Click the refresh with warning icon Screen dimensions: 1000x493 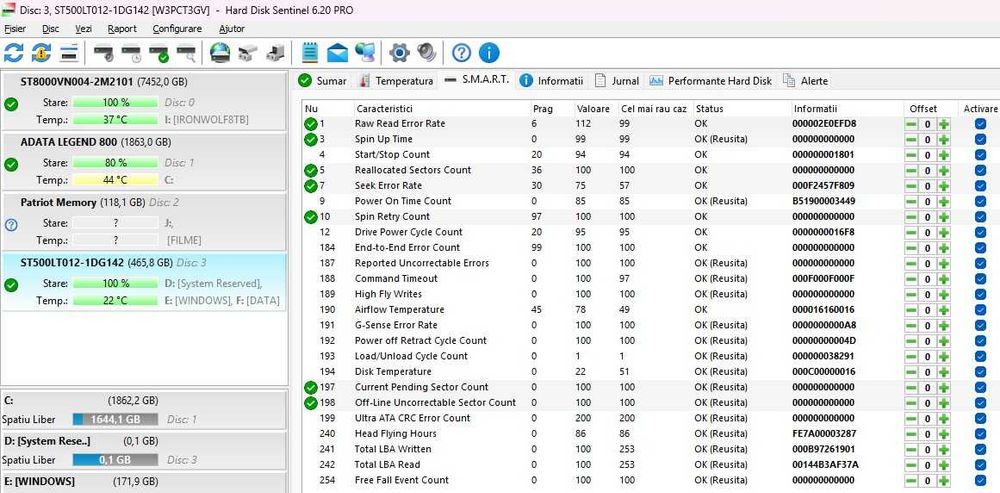pos(41,53)
